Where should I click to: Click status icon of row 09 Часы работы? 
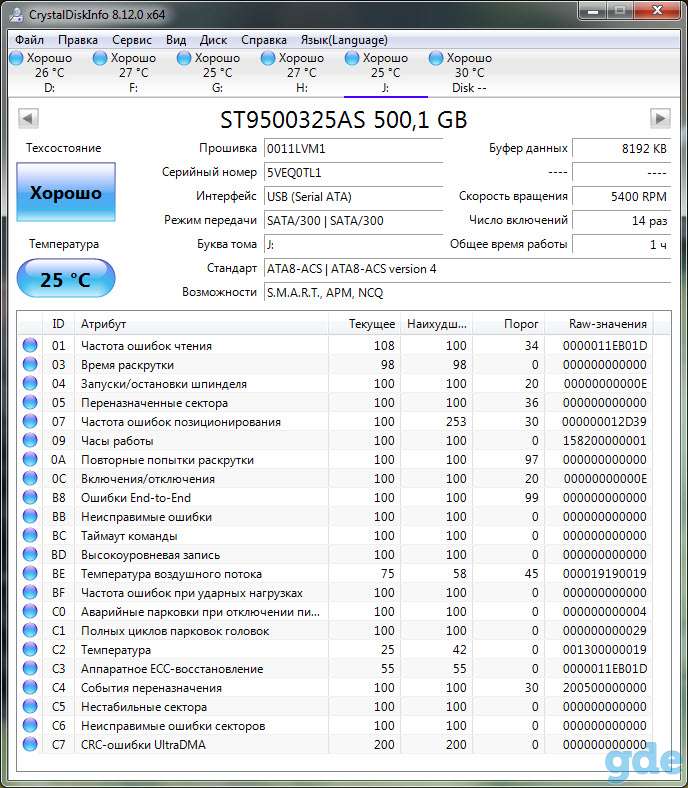pyautogui.click(x=30, y=440)
